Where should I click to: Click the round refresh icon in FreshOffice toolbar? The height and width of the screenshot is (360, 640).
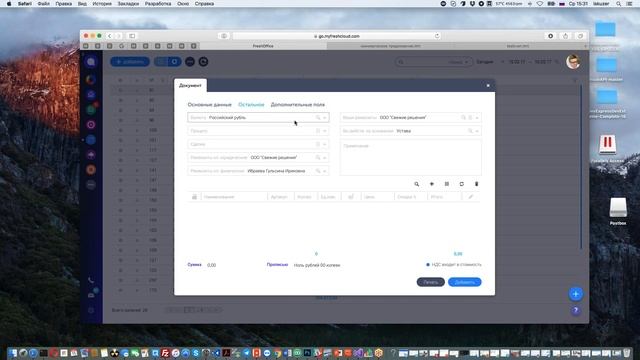(x=203, y=62)
